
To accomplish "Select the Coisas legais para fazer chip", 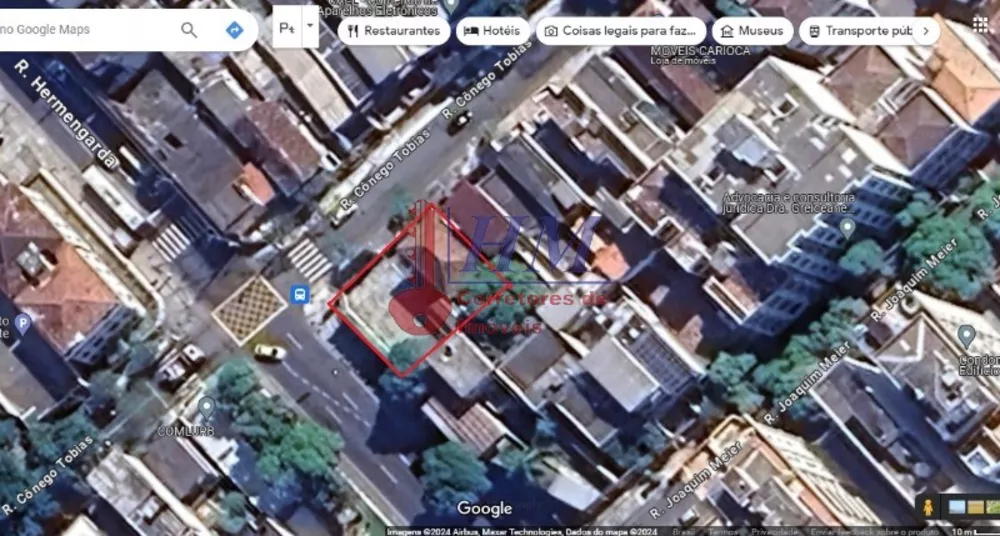I will coord(621,31).
